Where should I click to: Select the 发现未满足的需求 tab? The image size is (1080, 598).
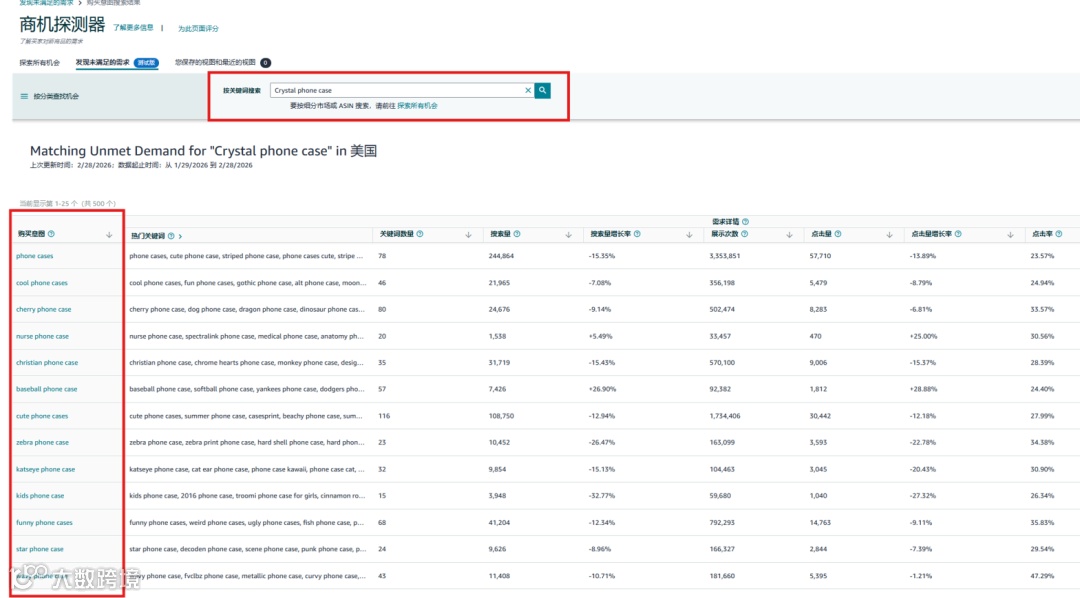102,63
